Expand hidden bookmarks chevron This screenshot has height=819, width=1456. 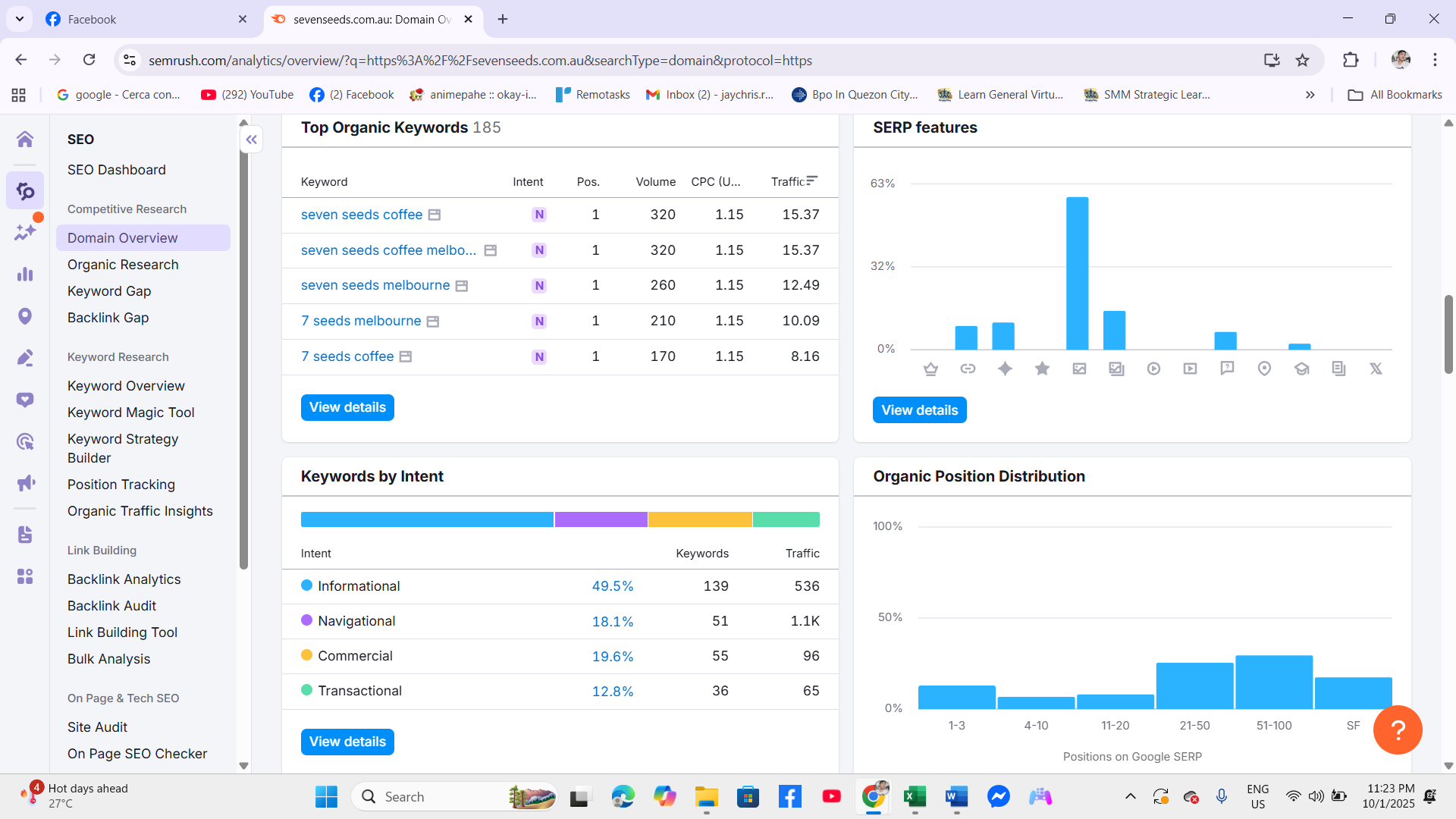[x=1310, y=95]
